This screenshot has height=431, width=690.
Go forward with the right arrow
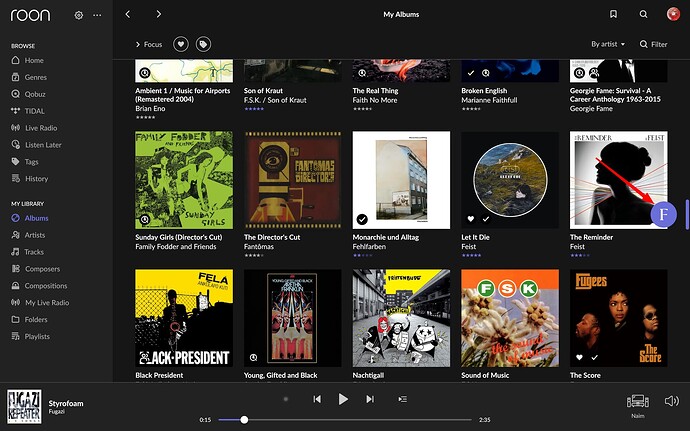pyautogui.click(x=158, y=15)
